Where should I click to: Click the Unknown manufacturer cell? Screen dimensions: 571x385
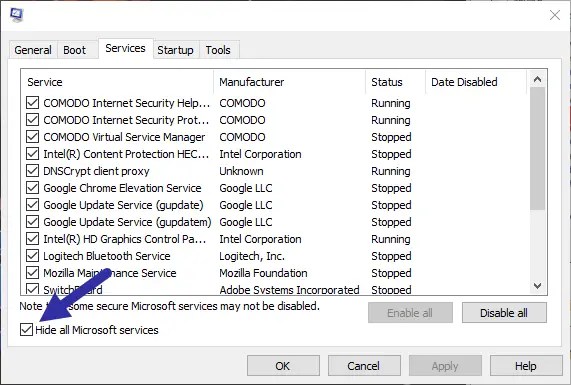241,171
